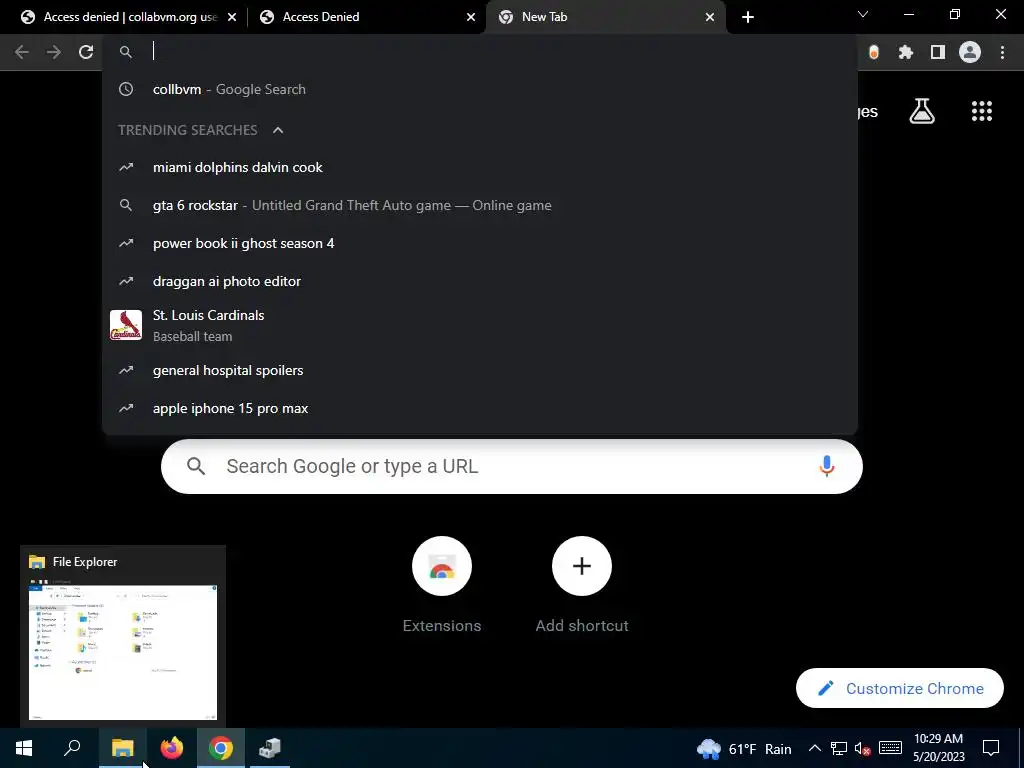1024x768 pixels.
Task: Select draggan ai photo editor suggestion
Action: click(x=479, y=281)
